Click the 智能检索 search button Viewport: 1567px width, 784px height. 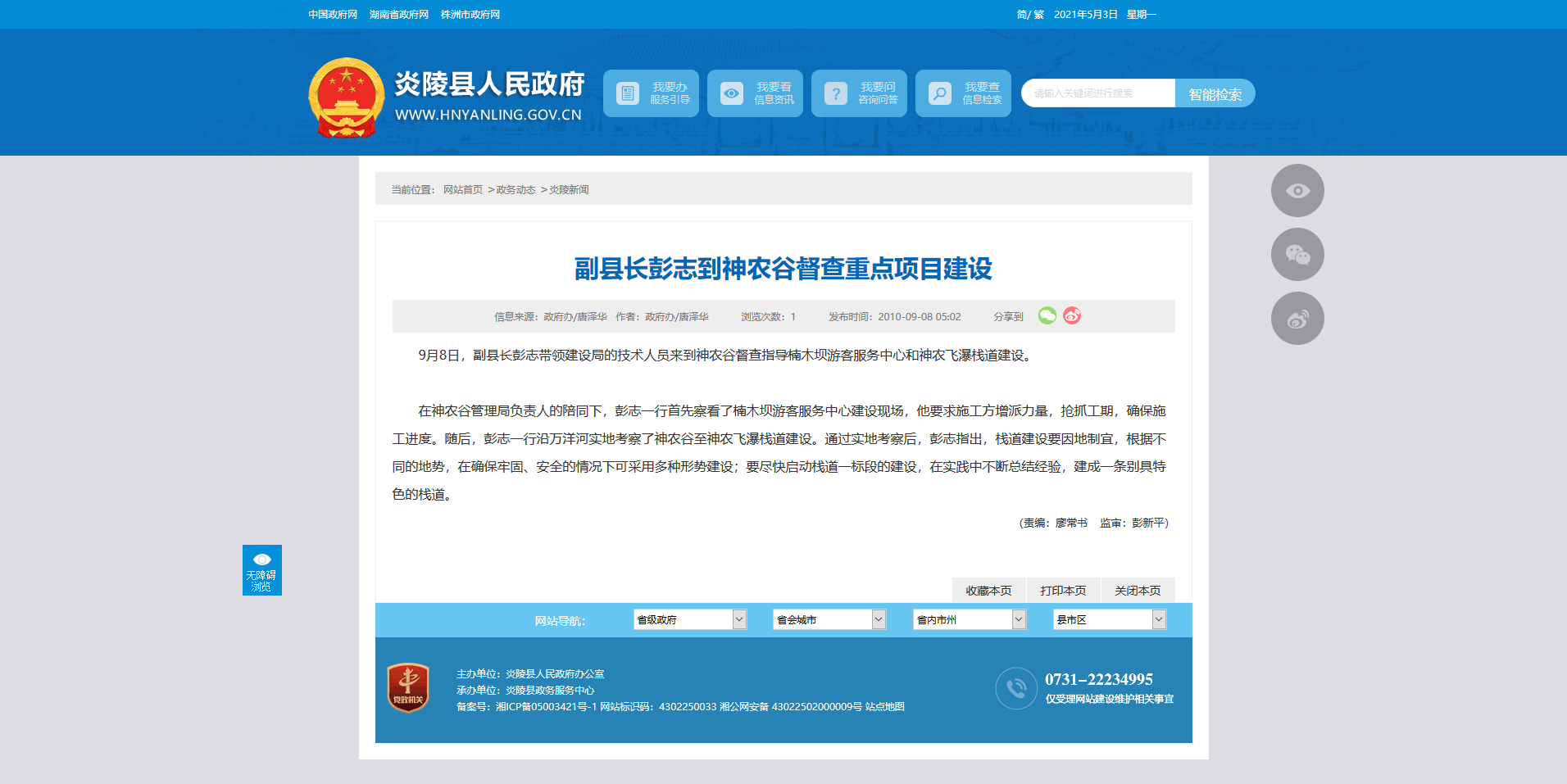[1215, 93]
